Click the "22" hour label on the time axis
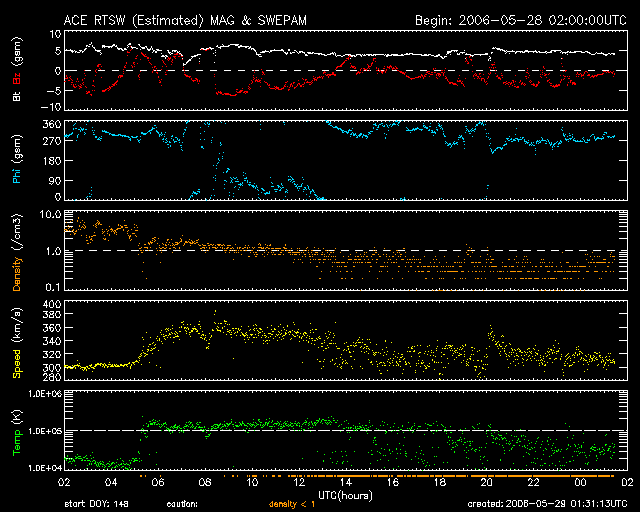Screen dimensions: 640x512 point(533,483)
